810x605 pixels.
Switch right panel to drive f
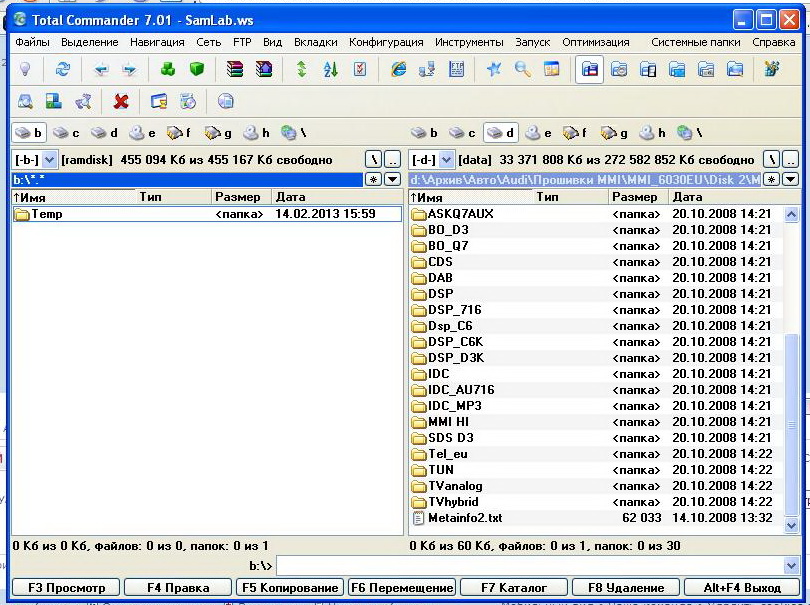[576, 133]
